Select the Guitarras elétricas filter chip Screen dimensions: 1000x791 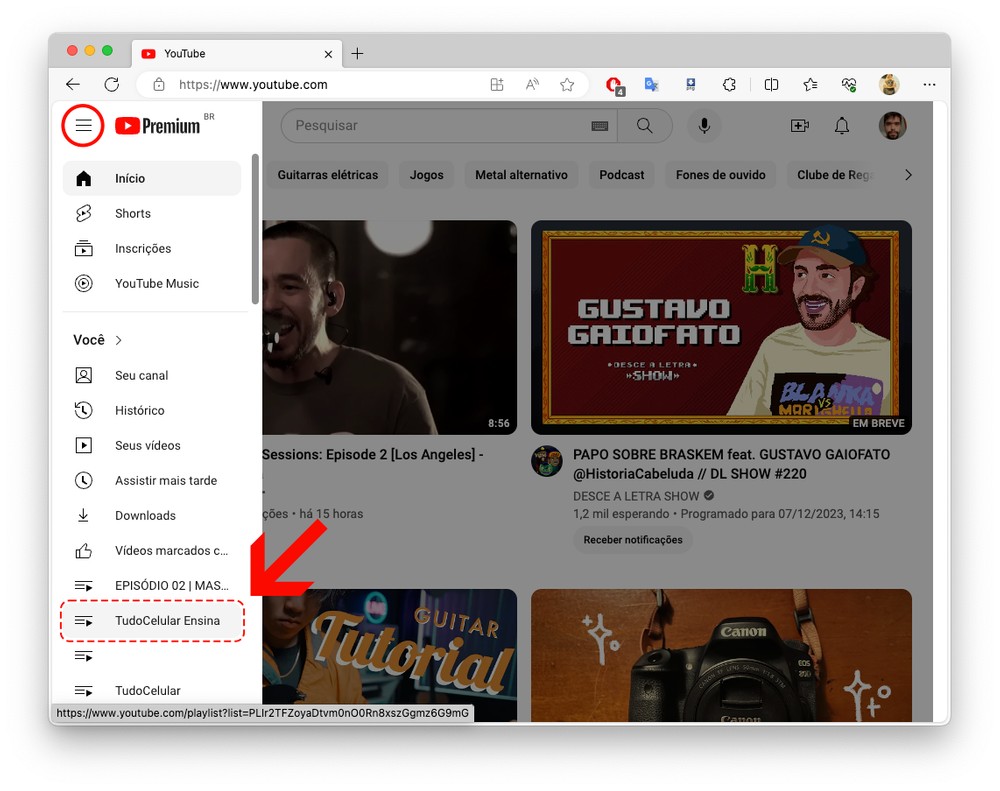pyautogui.click(x=328, y=175)
